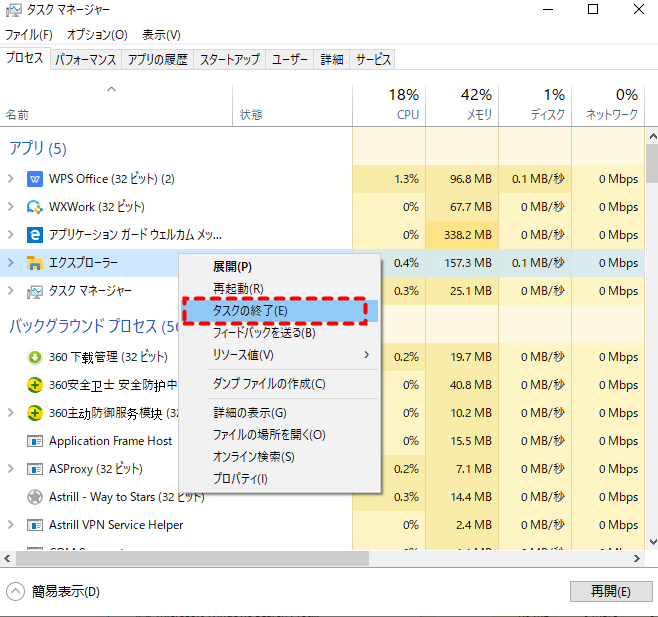Click the 338.2 MB memory cell
Image resolution: width=658 pixels, height=617 pixels.
point(462,235)
